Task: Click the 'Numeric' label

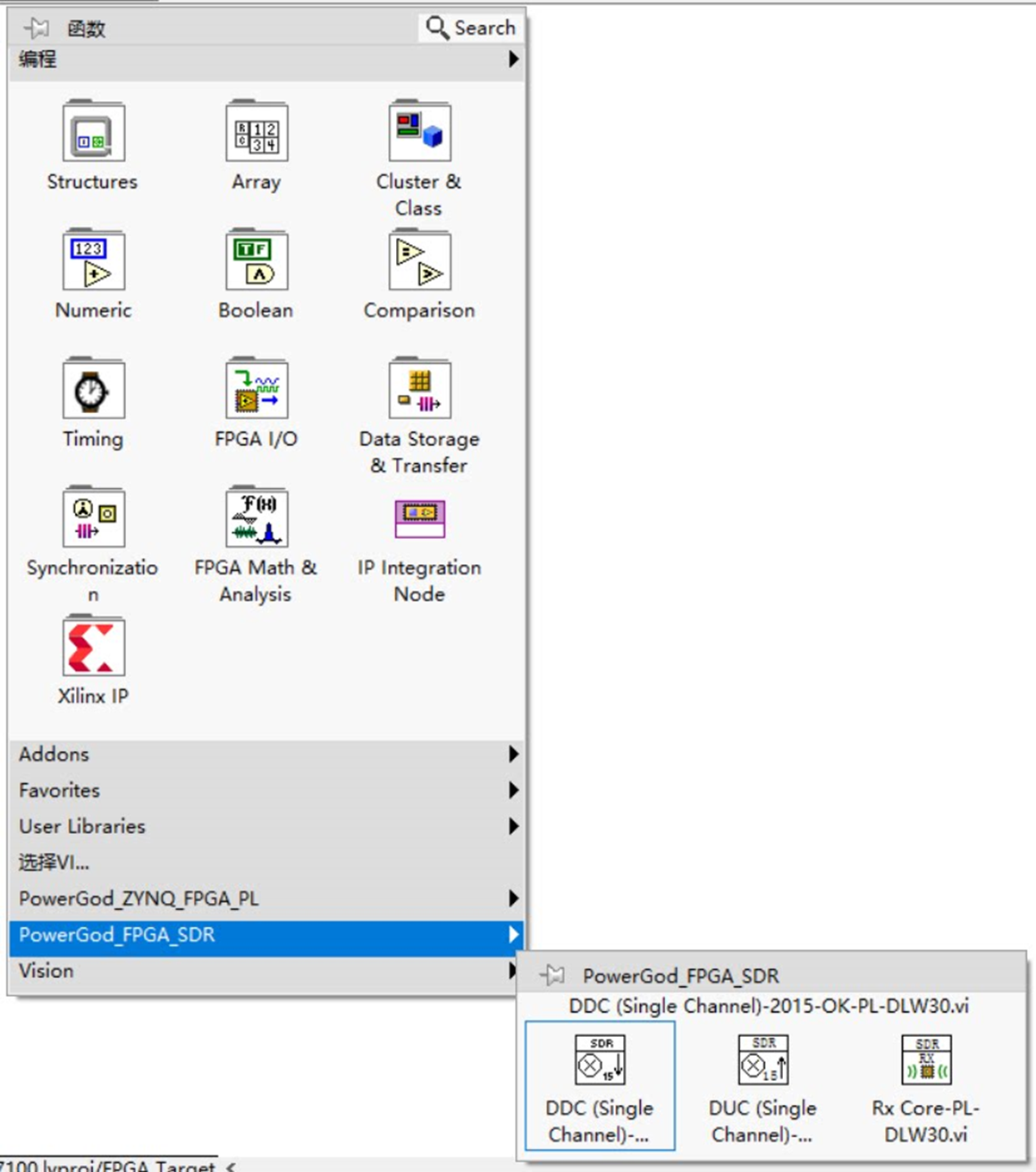Action: coord(93,310)
